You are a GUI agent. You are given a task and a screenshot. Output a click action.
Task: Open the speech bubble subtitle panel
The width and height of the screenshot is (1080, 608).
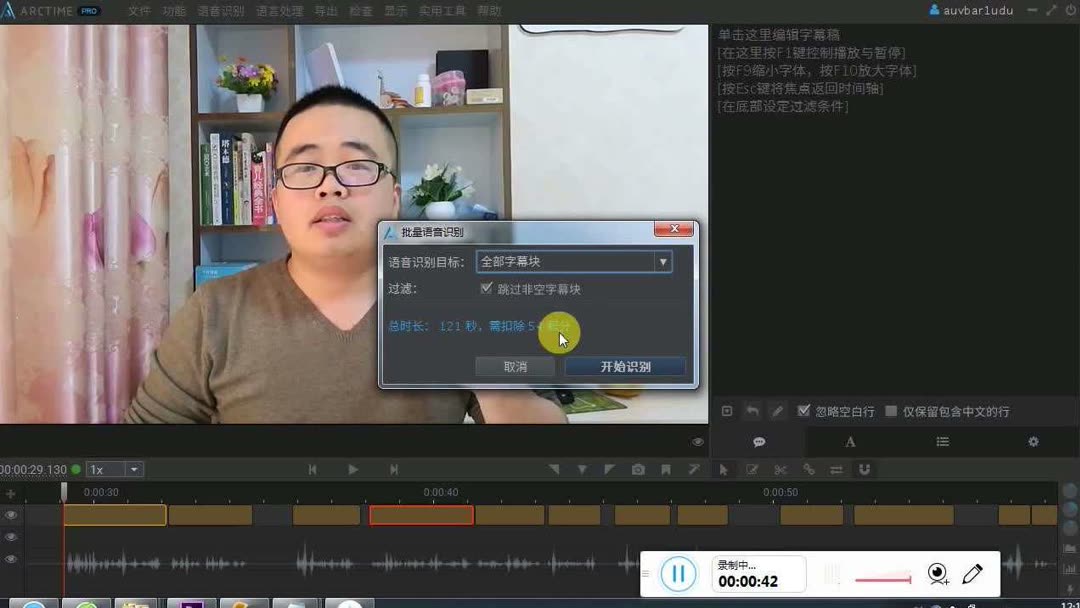coord(759,441)
